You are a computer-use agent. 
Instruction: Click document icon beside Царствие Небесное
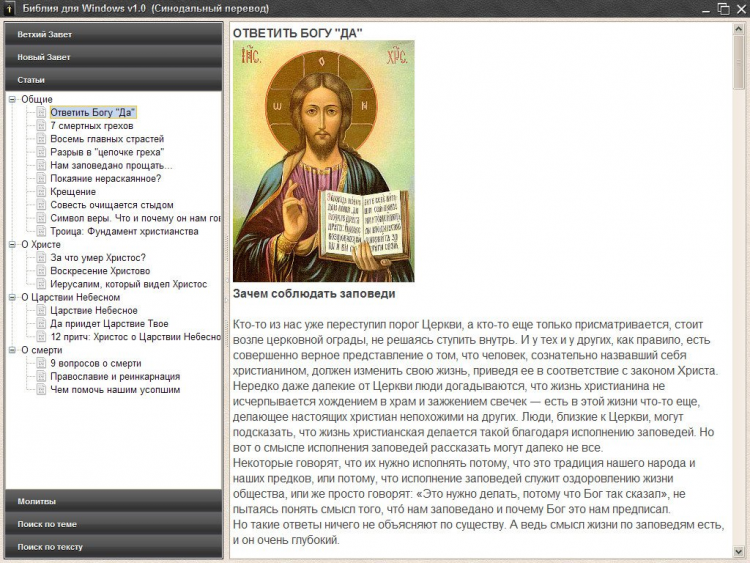click(x=42, y=310)
